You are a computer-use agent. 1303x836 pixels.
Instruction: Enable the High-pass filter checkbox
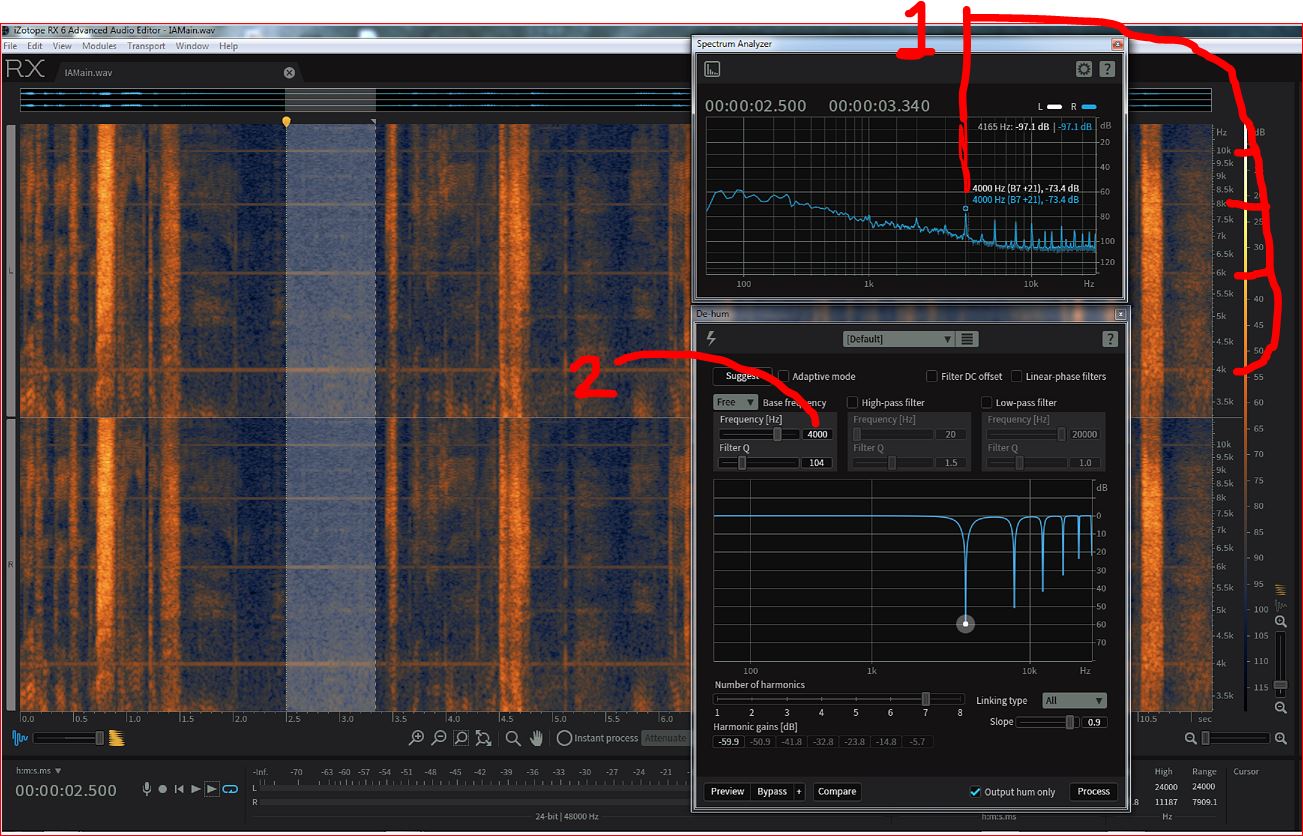click(x=853, y=403)
